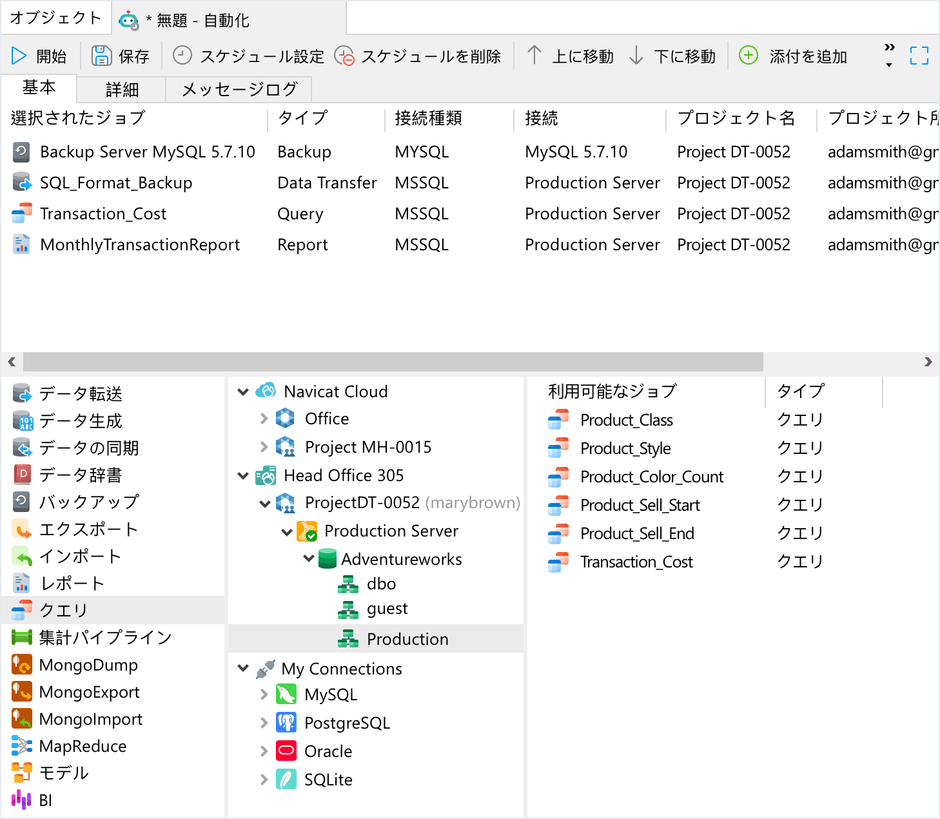The height and width of the screenshot is (819, 940).
Task: Select MongoDump job type icon
Action: 22,665
